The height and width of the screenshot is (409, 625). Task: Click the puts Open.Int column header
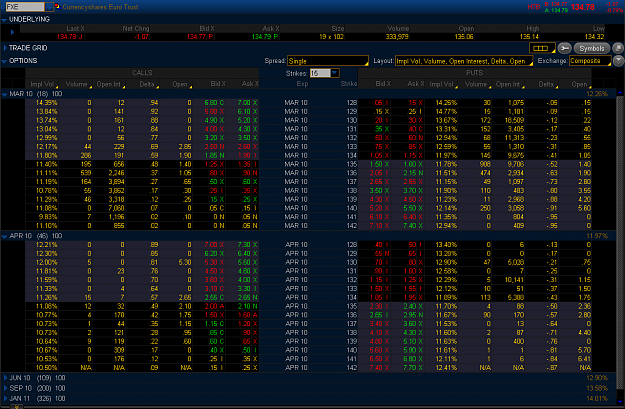click(x=508, y=84)
